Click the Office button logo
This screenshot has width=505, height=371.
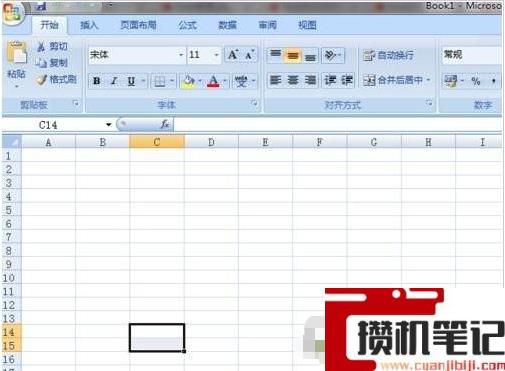(x=12, y=13)
